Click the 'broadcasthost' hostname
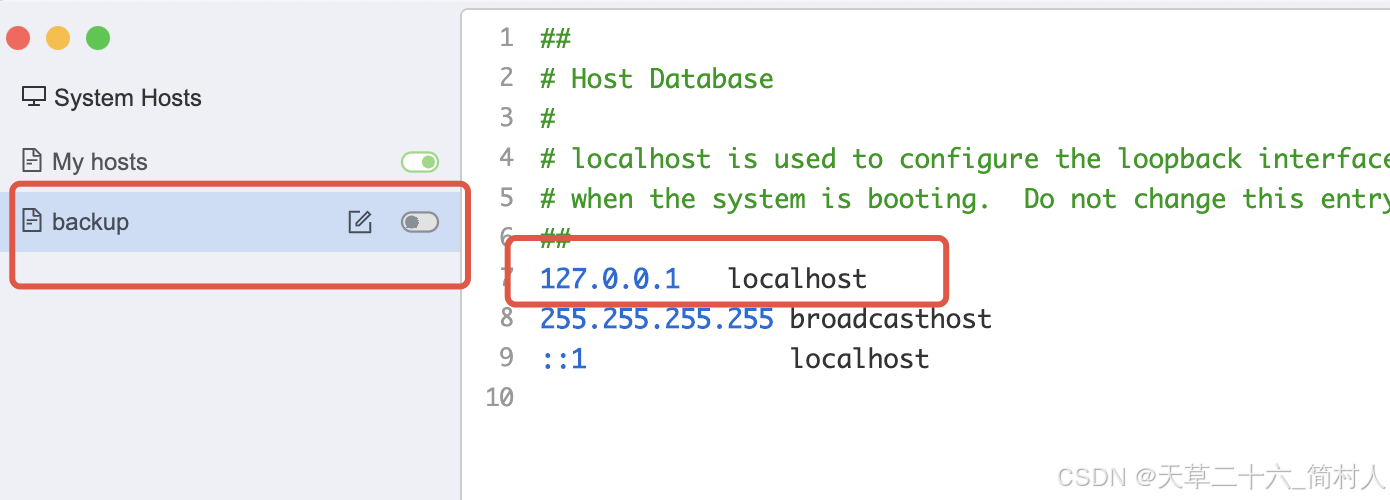 891,318
